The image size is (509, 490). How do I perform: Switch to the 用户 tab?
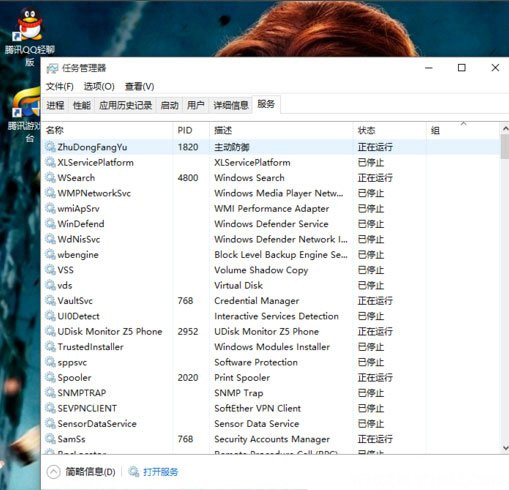[196, 105]
